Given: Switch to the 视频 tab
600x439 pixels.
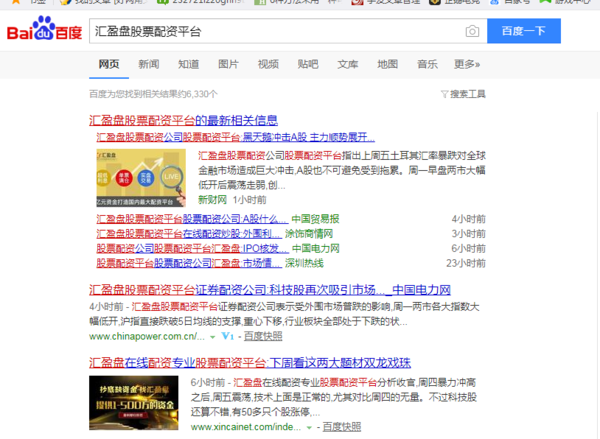Looking at the screenshot, I should [268, 64].
